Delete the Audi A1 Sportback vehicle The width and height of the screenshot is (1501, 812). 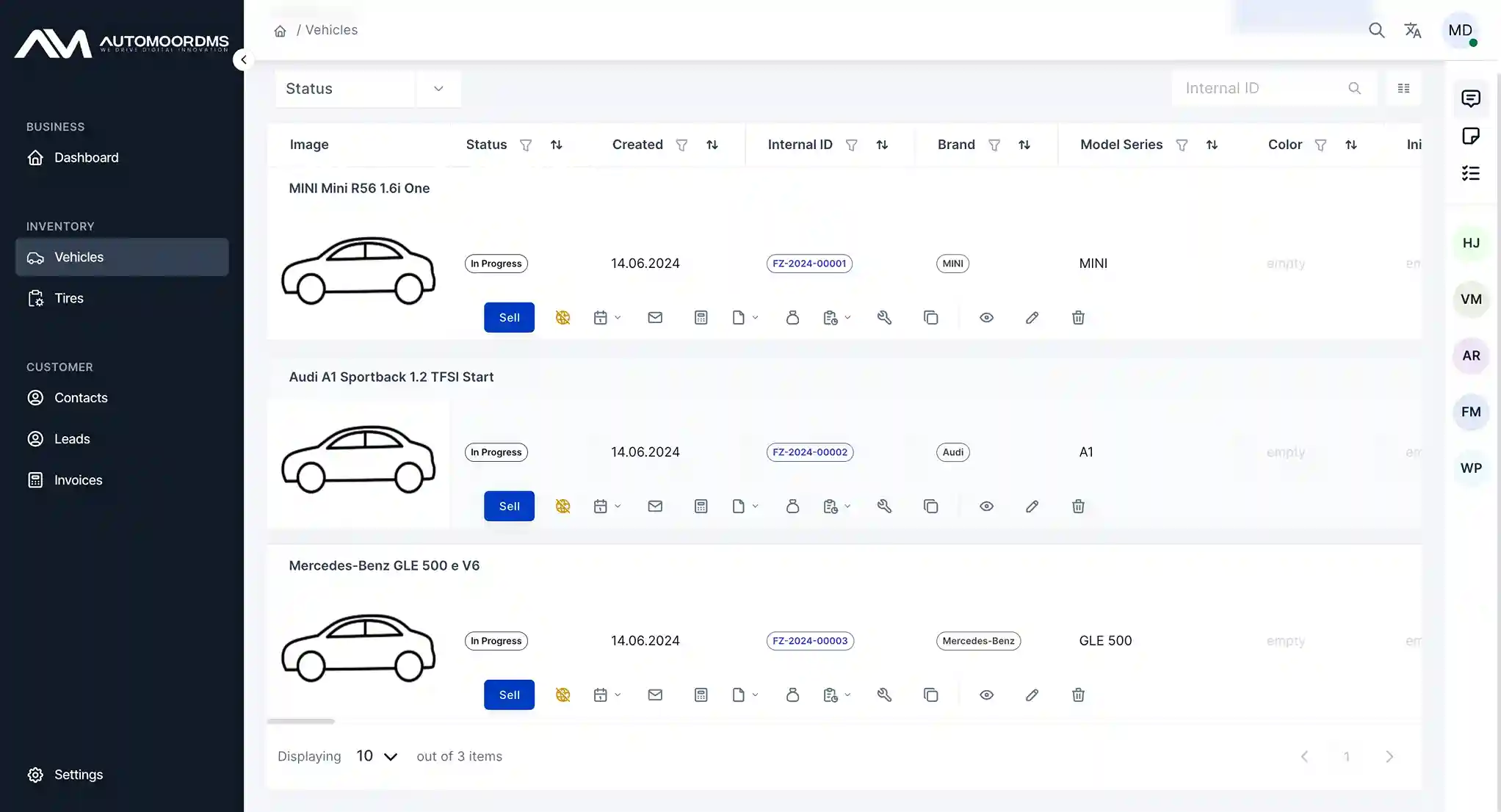click(x=1078, y=506)
